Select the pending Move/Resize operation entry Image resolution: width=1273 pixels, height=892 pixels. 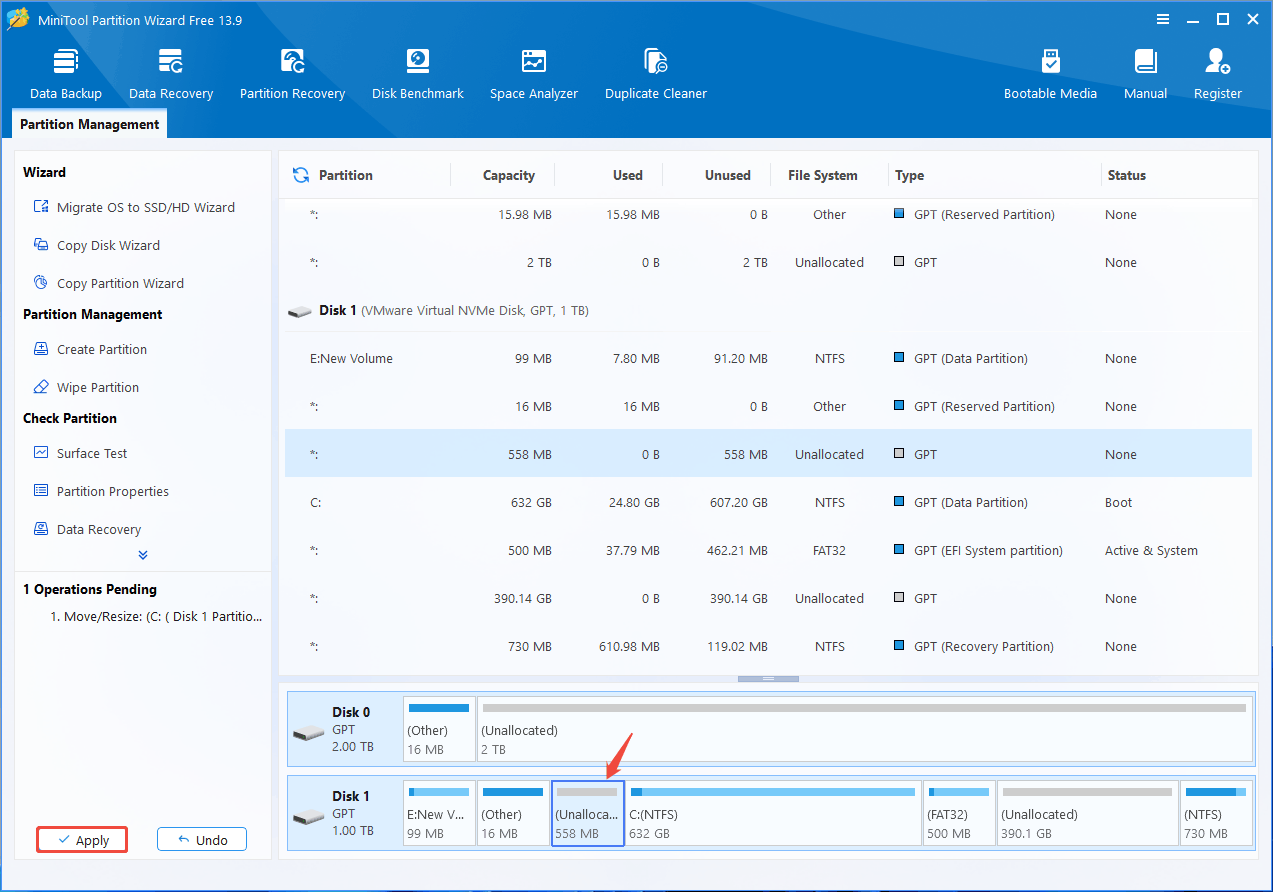point(156,617)
